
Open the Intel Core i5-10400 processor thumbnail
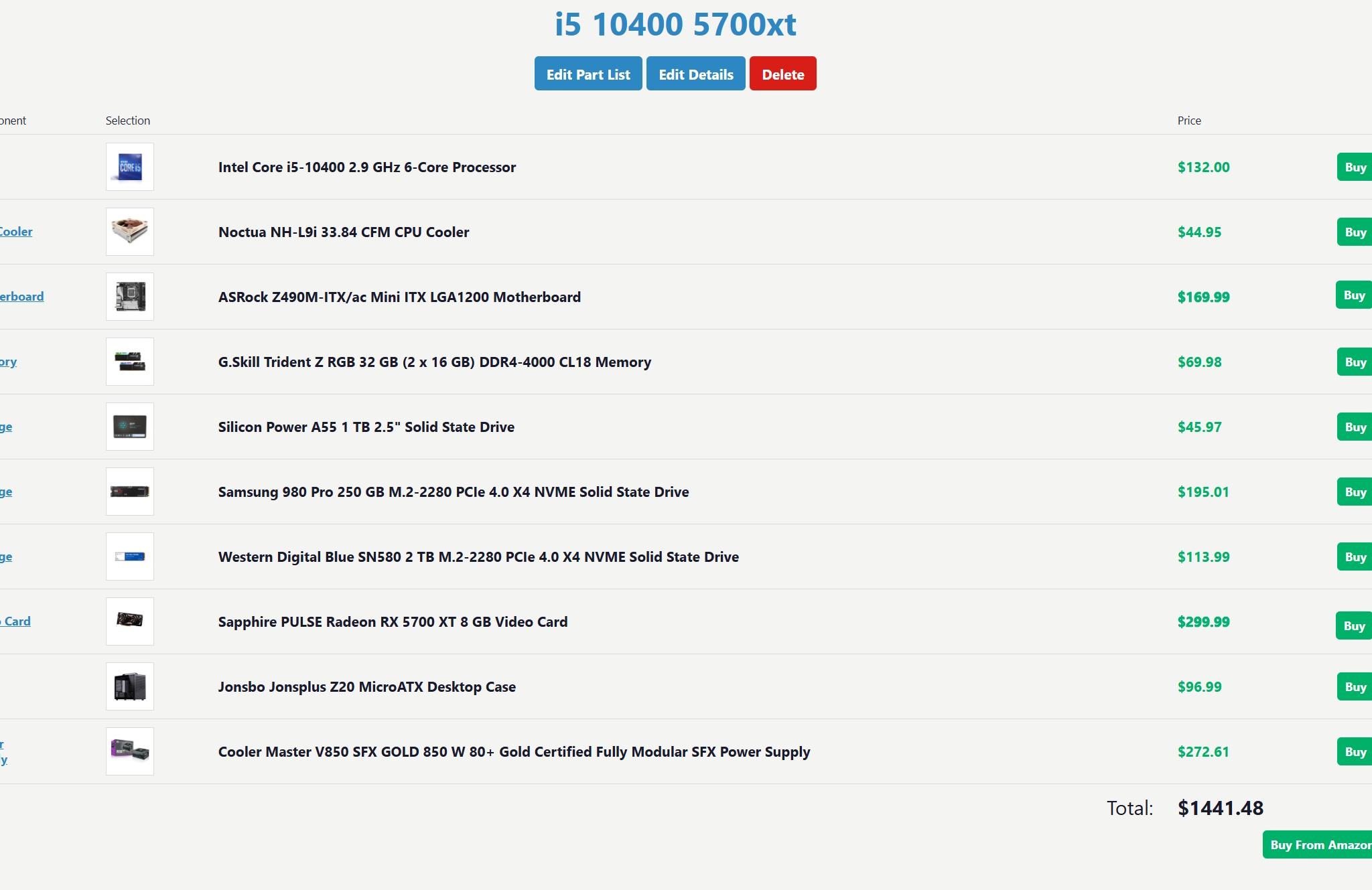pos(130,167)
